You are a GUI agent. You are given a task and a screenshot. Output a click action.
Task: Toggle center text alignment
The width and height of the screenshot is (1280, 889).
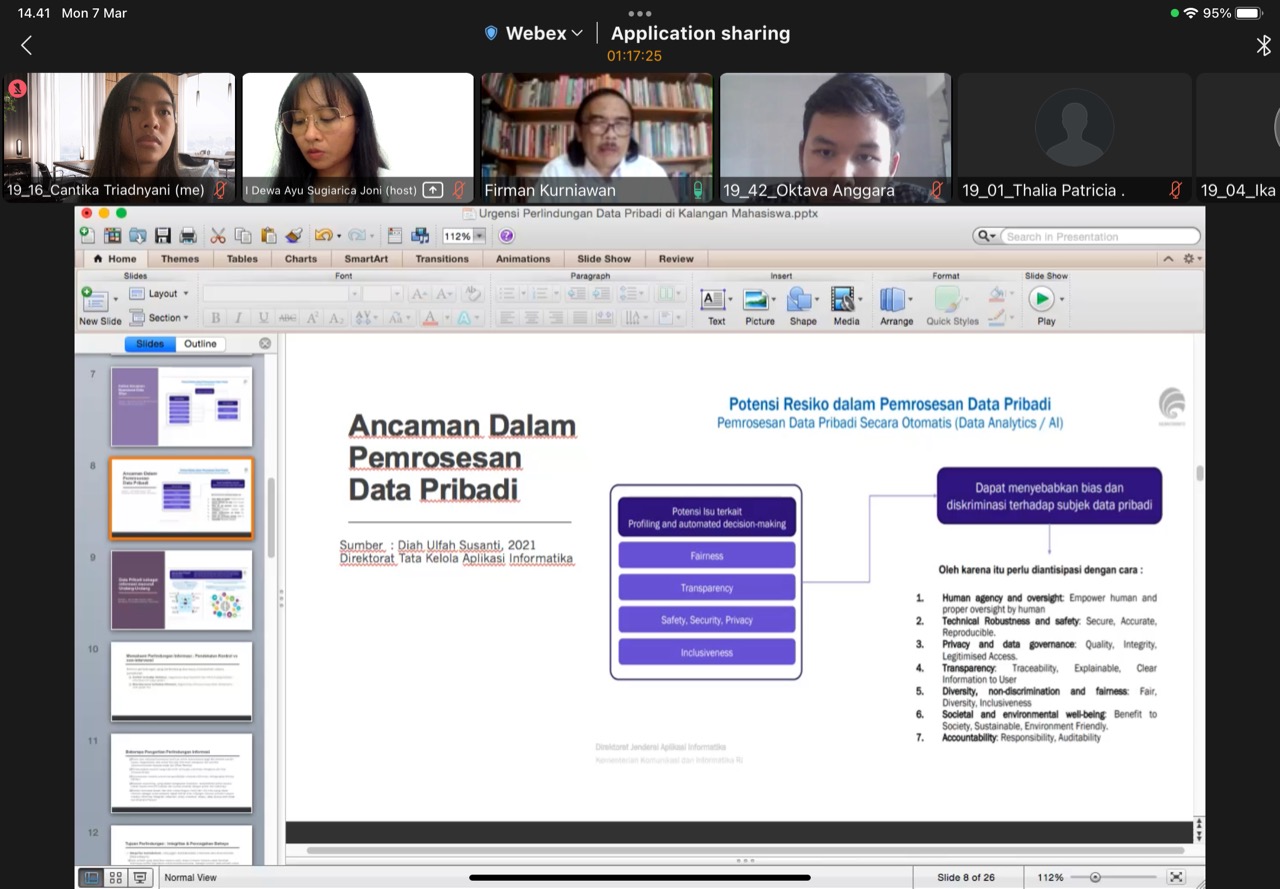[531, 318]
